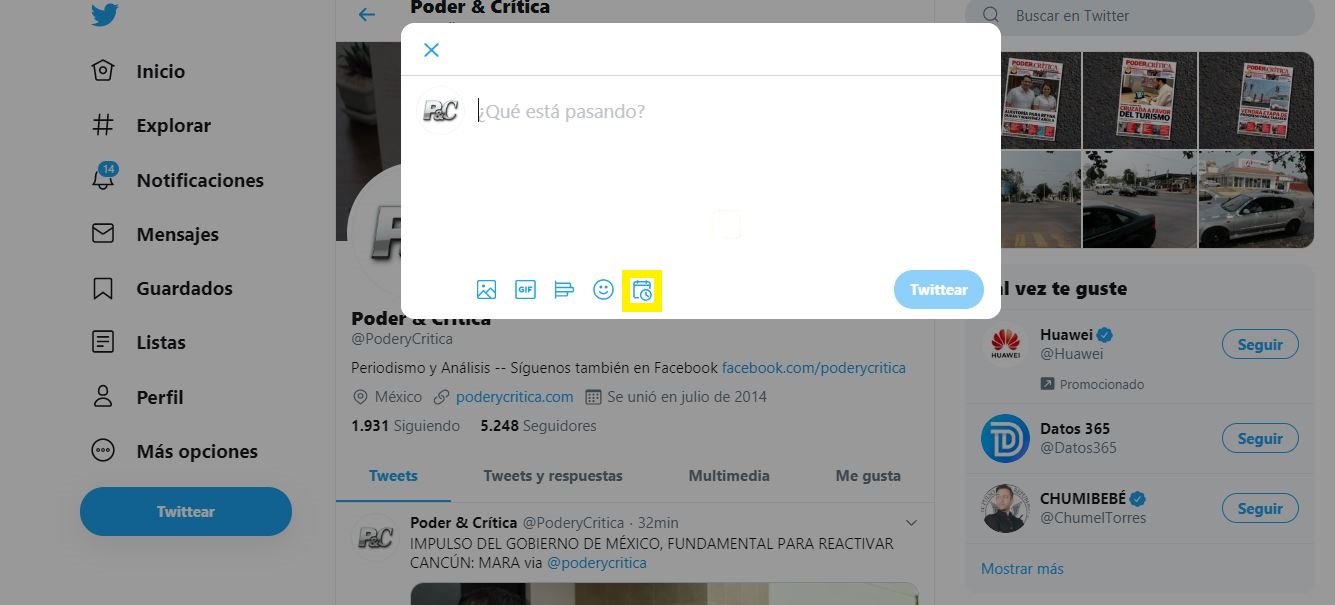The height and width of the screenshot is (605, 1335).
Task: Switch to Tweets y respuestas tab
Action: click(552, 476)
